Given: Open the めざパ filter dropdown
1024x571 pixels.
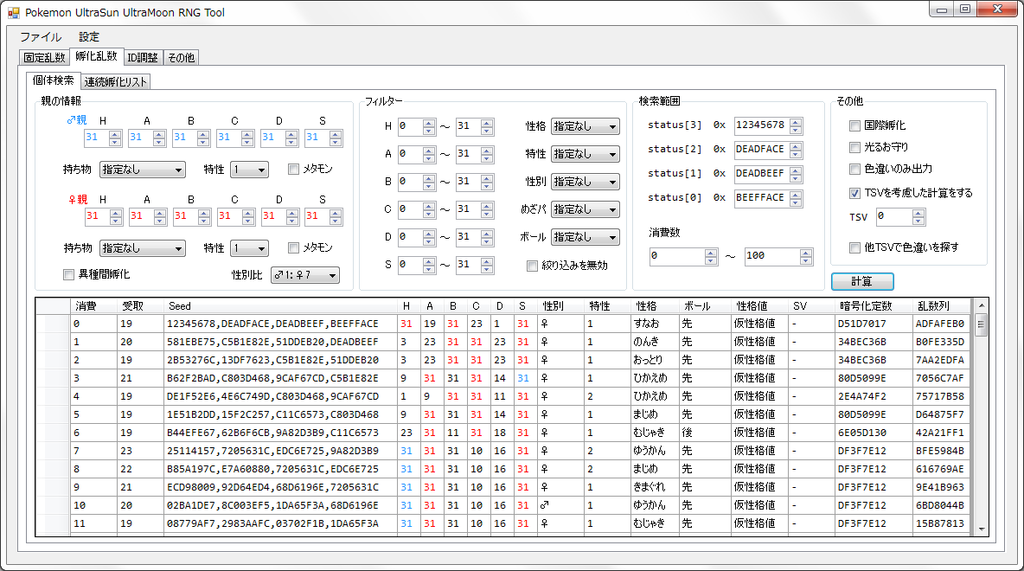Looking at the screenshot, I should 585,209.
